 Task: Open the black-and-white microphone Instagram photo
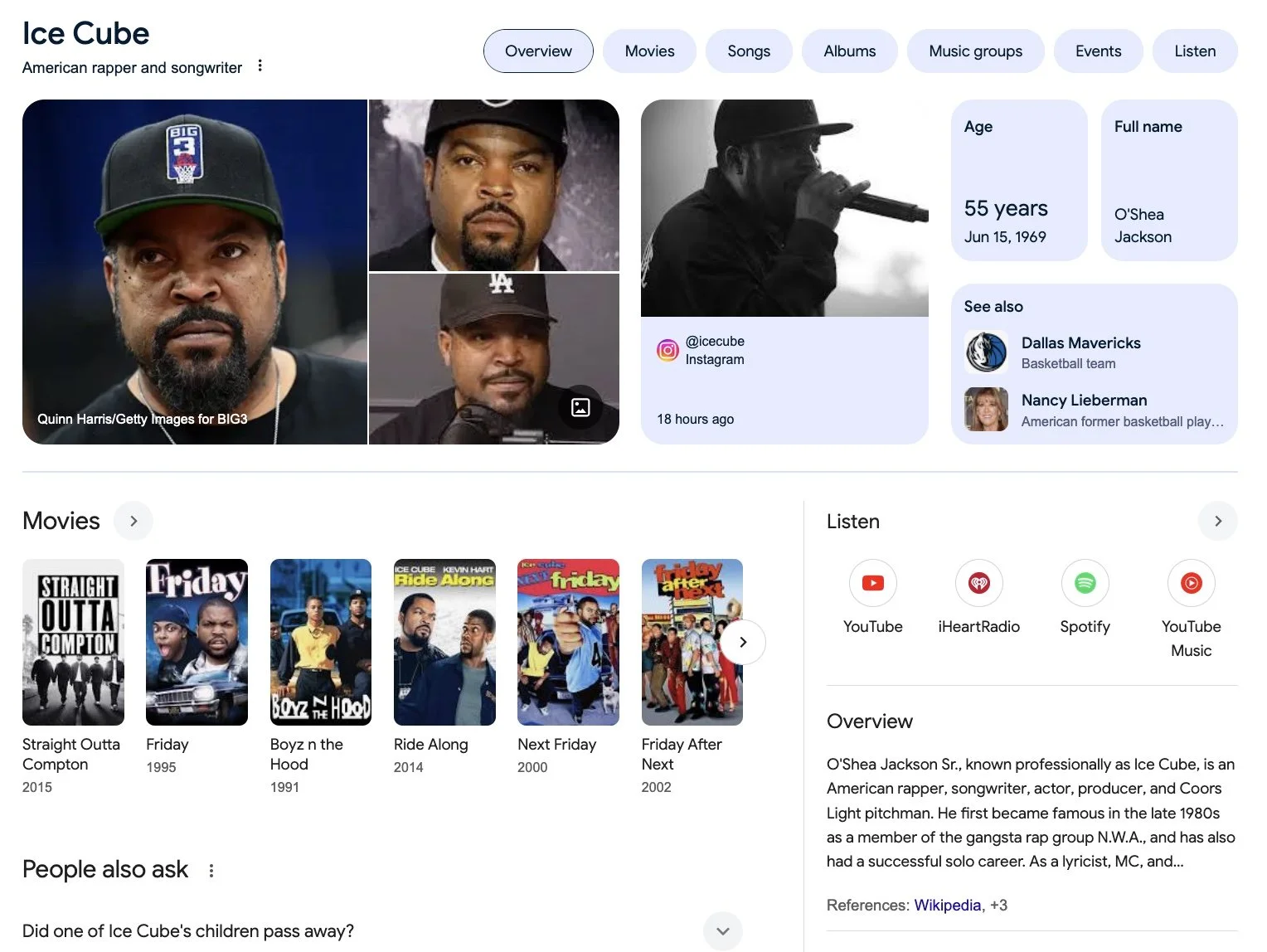point(784,208)
